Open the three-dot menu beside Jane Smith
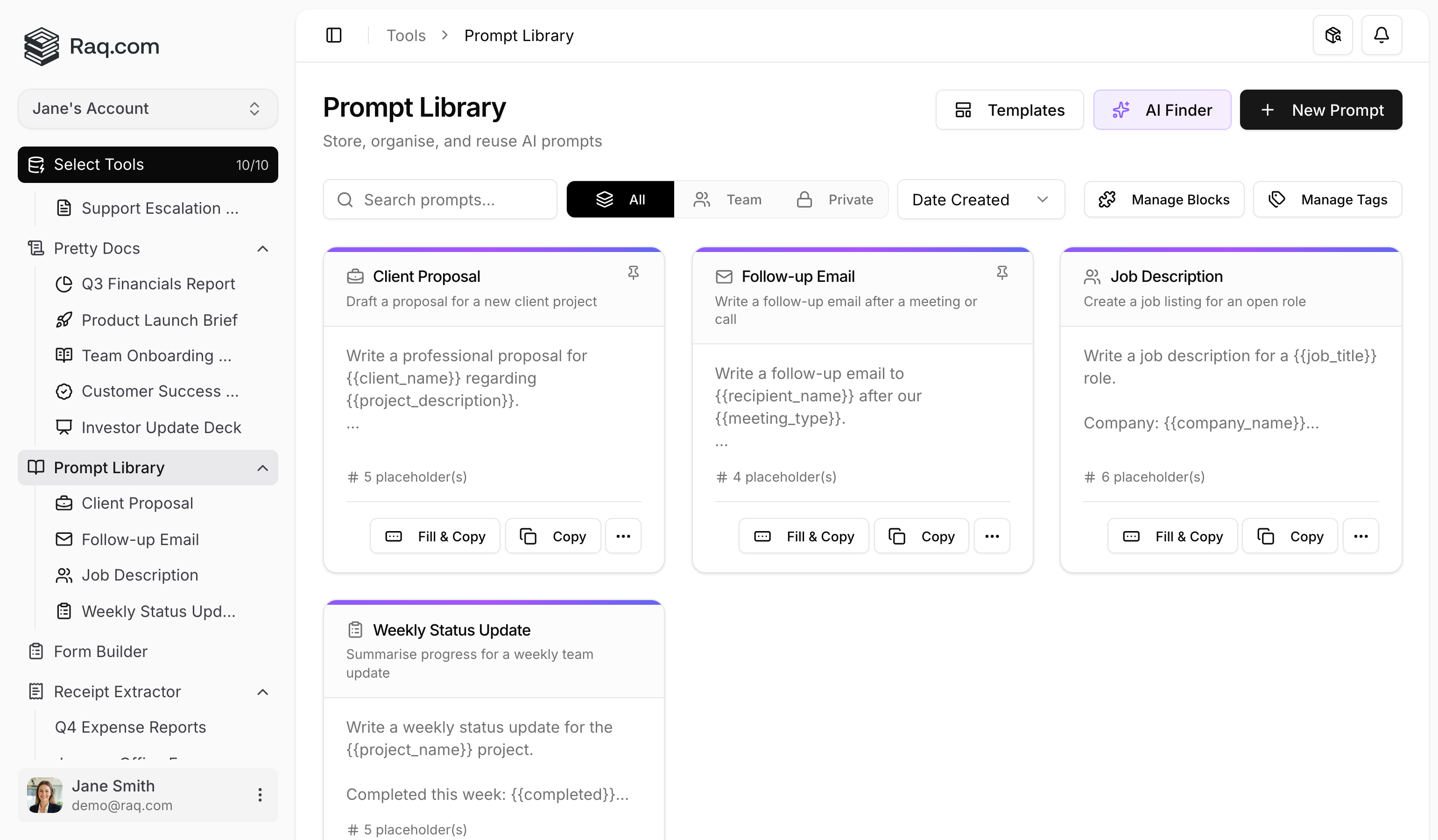 [x=260, y=795]
